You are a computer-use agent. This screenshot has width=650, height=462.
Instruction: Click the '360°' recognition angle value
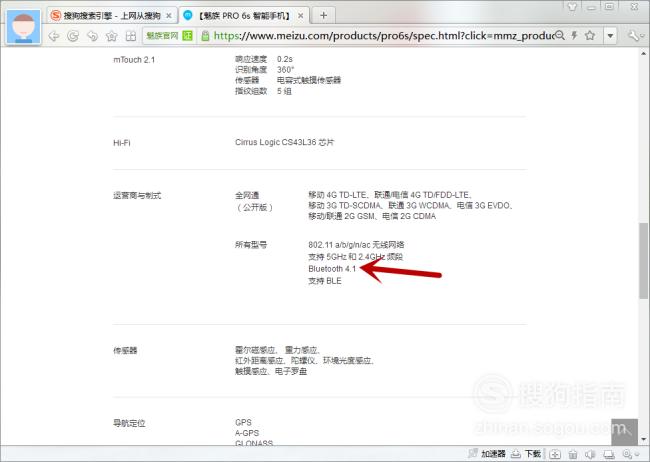[285, 69]
